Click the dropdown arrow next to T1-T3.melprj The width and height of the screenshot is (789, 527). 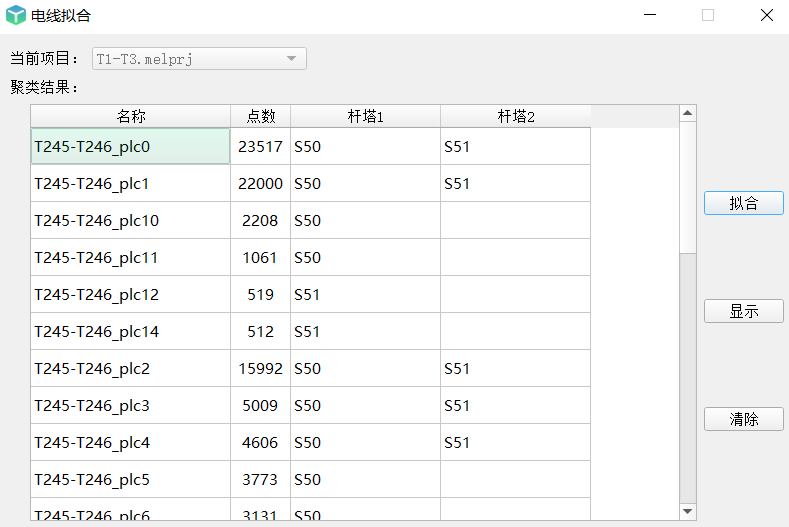[x=291, y=59]
